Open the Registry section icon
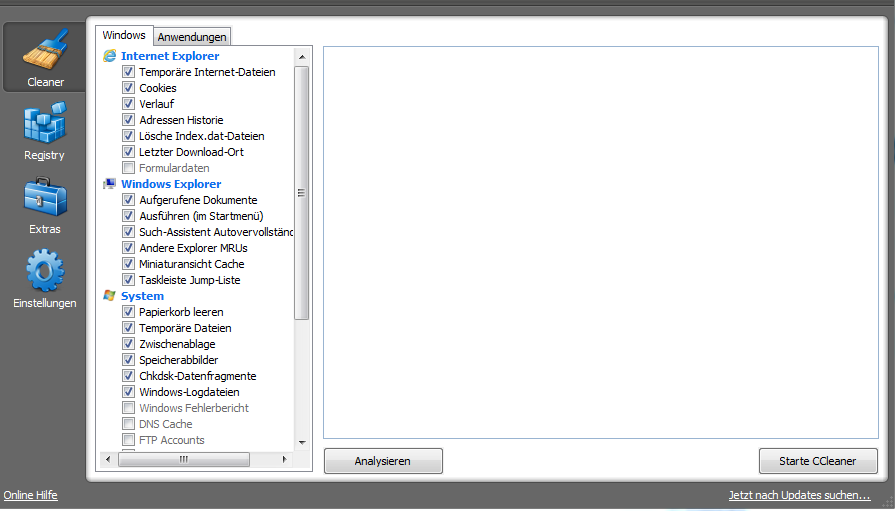The width and height of the screenshot is (895, 511). (45, 124)
